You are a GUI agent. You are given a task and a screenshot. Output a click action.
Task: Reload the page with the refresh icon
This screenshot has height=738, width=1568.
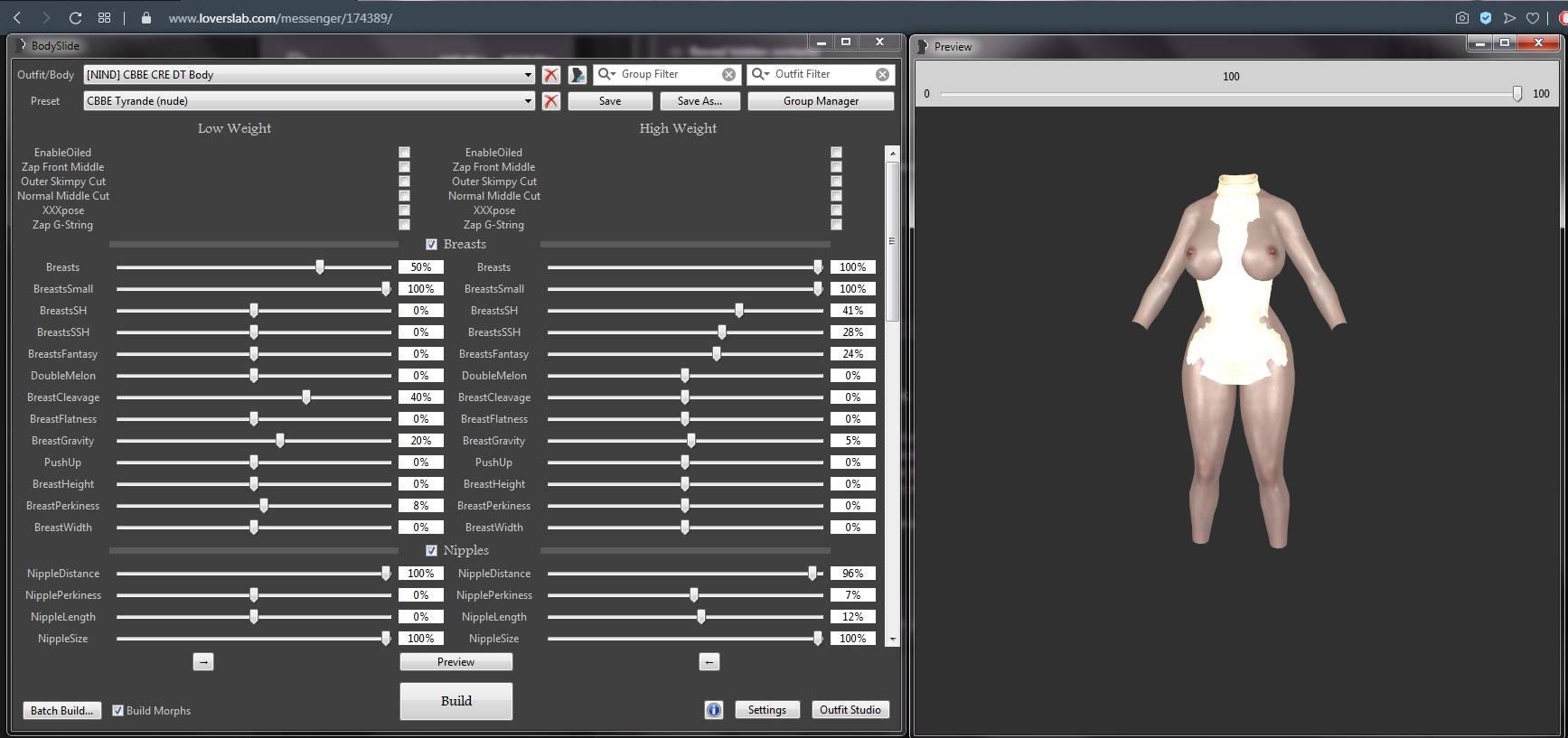coord(76,18)
